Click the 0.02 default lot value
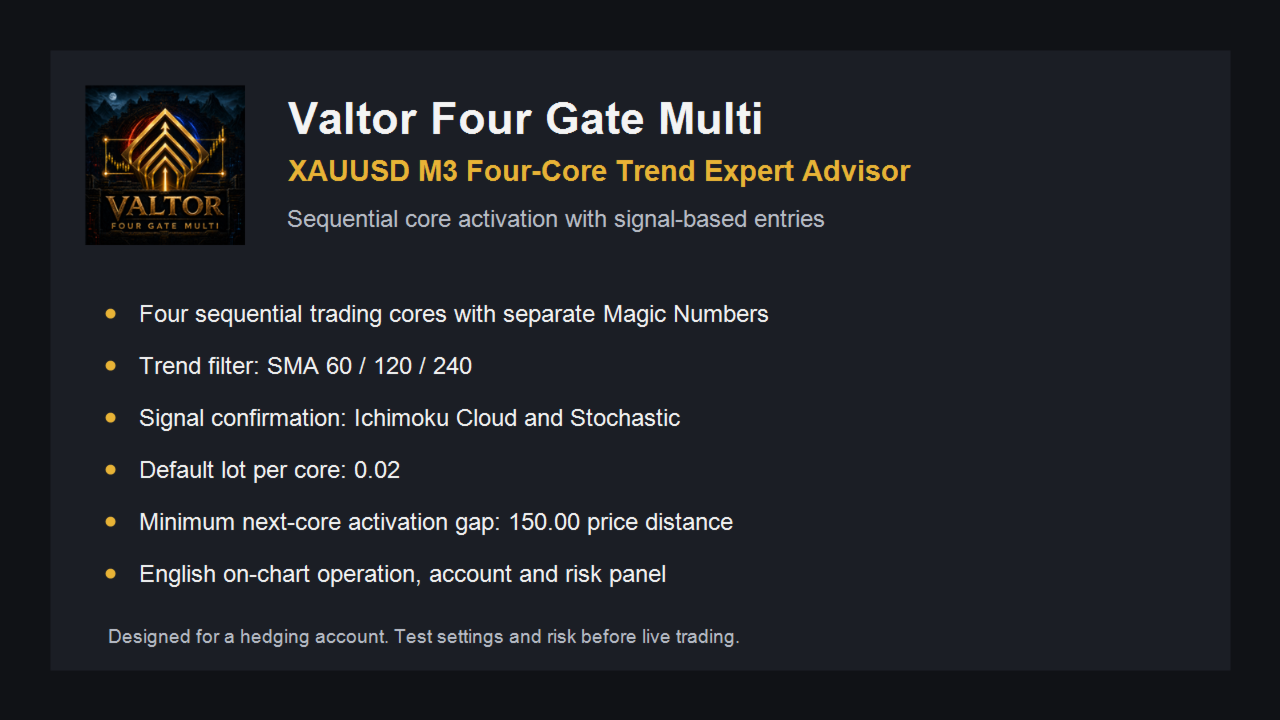This screenshot has height=720, width=1280. 377,470
